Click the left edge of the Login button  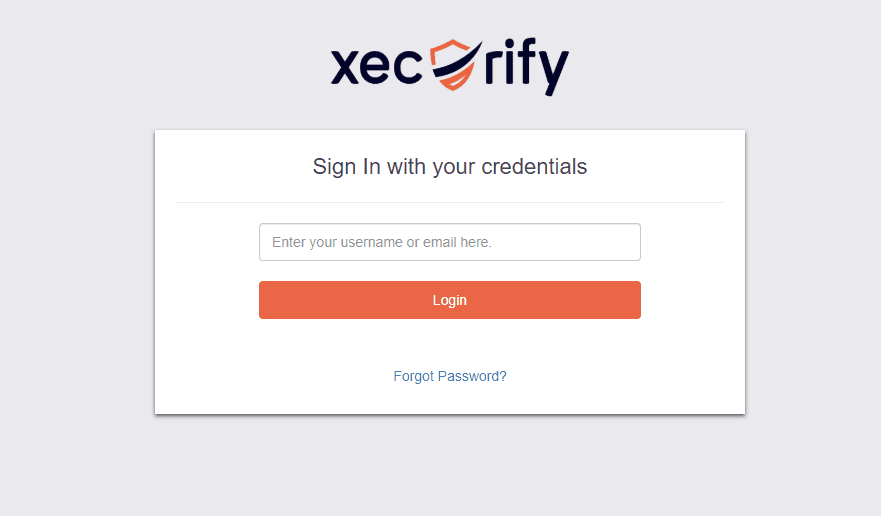tap(268, 300)
